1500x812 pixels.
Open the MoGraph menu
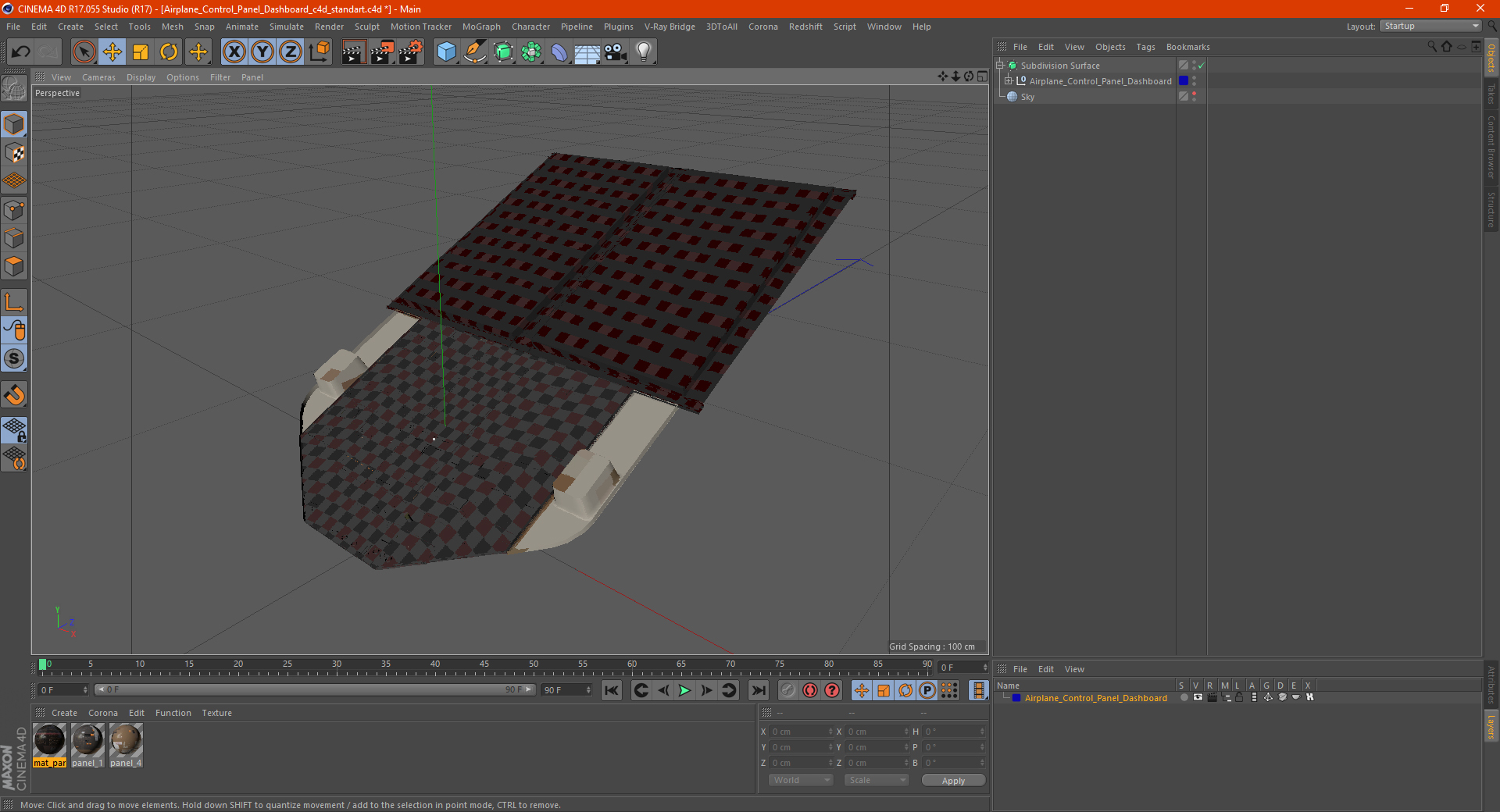pos(481,27)
